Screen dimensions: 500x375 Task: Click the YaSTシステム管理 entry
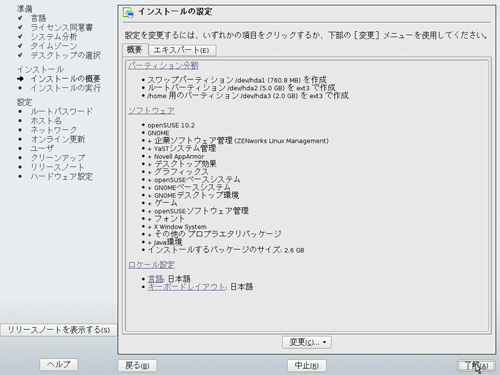pyautogui.click(x=182, y=149)
